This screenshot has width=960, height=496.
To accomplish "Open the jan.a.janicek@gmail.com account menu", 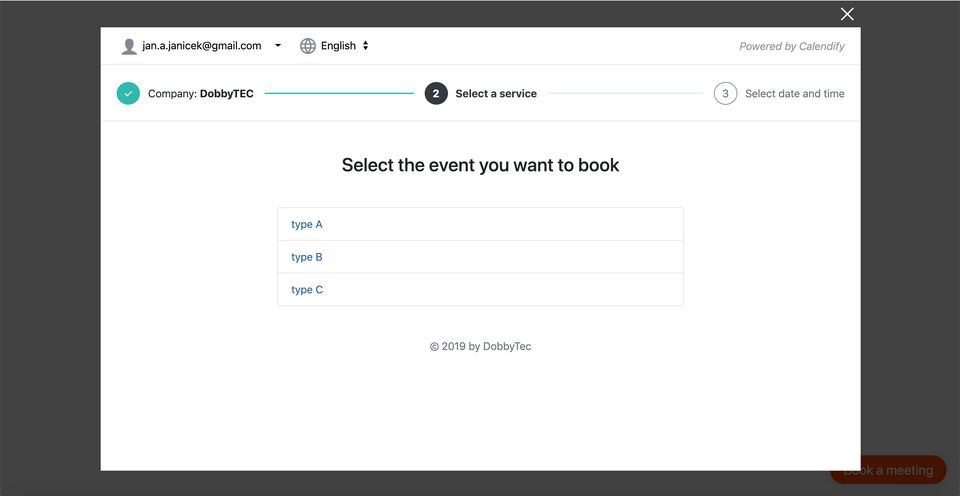I will coord(202,46).
